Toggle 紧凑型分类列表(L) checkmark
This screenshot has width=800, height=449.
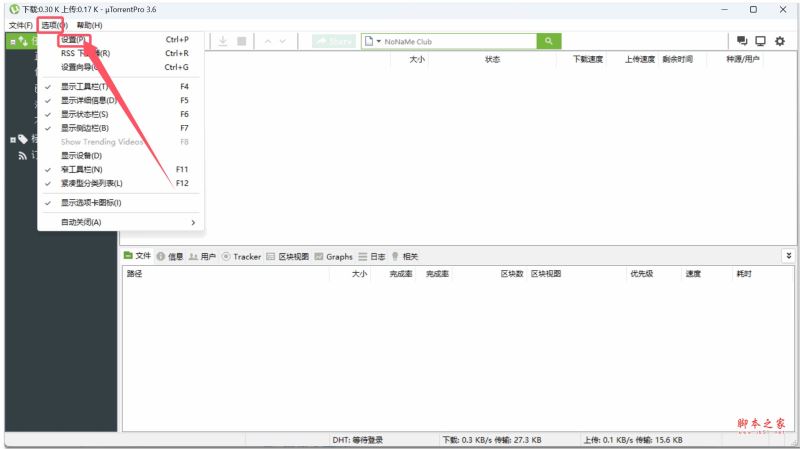pos(120,183)
